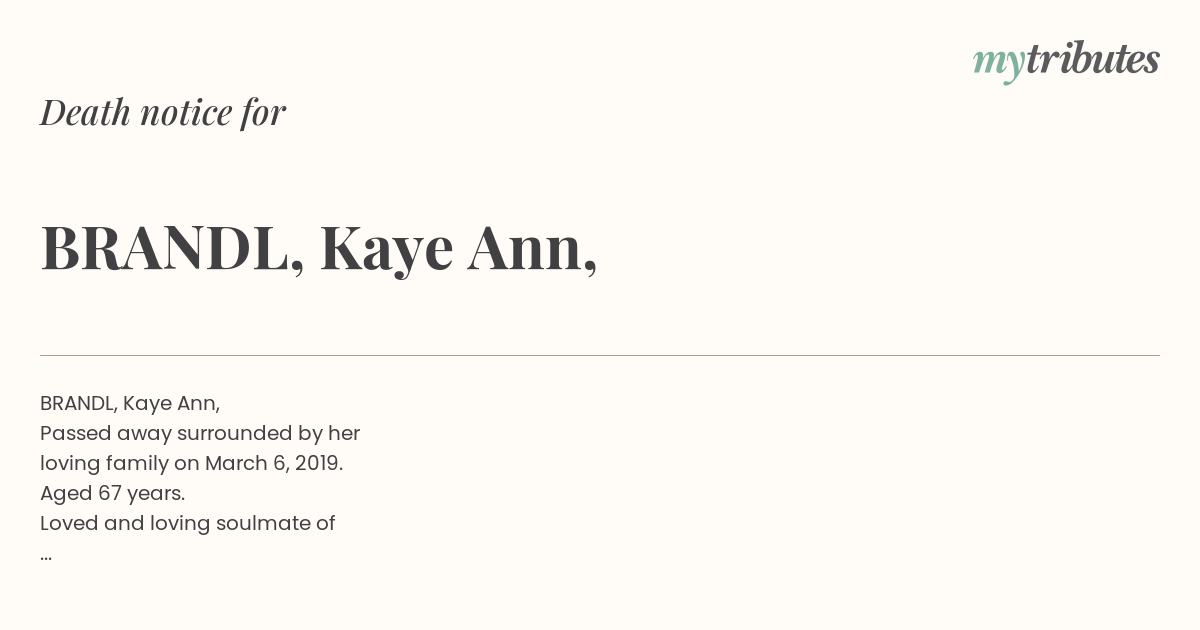Click the horizontal divider line below the title

[x=600, y=355]
